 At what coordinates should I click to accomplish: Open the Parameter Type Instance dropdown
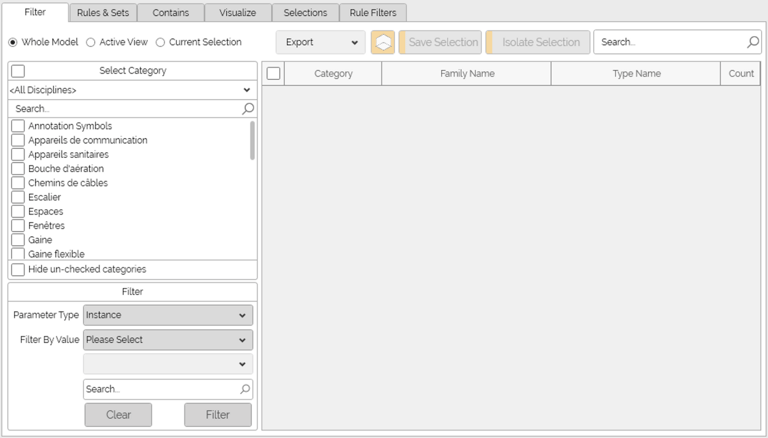pyautogui.click(x=168, y=315)
